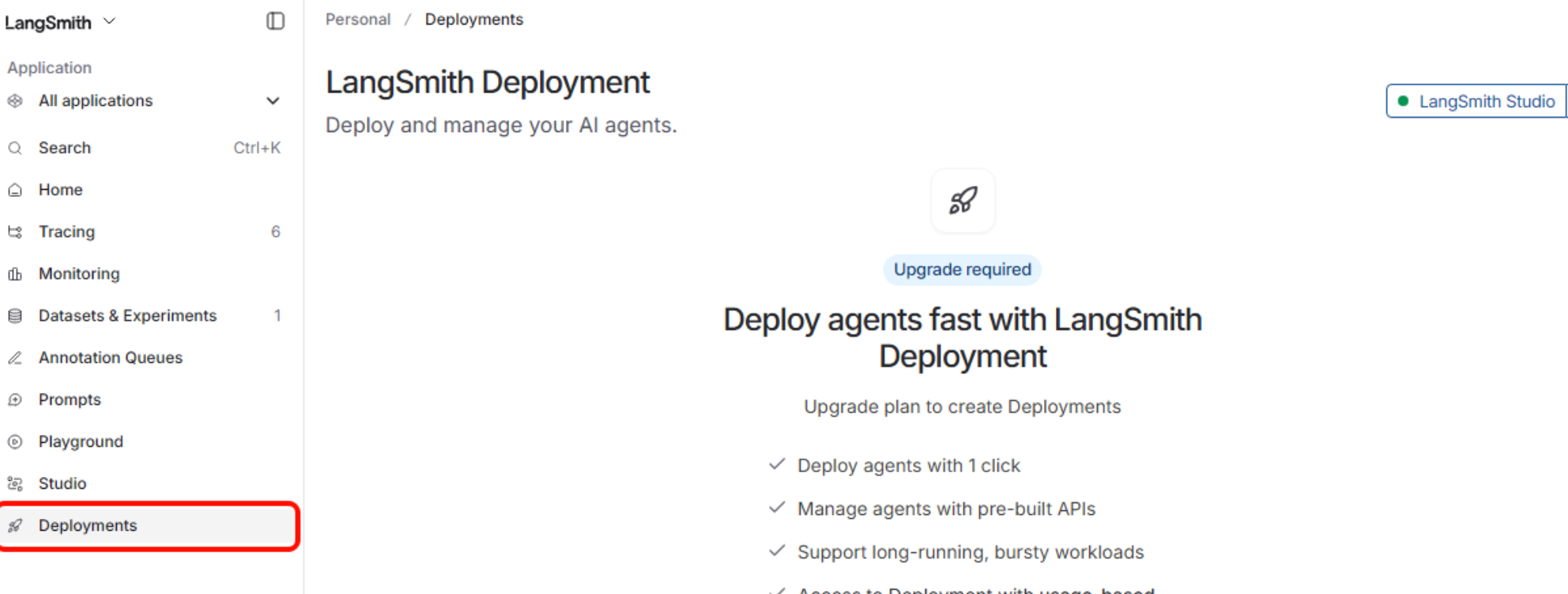Click the chevron beside All applications
Image resolution: width=1568 pixels, height=594 pixels.
pos(273,100)
